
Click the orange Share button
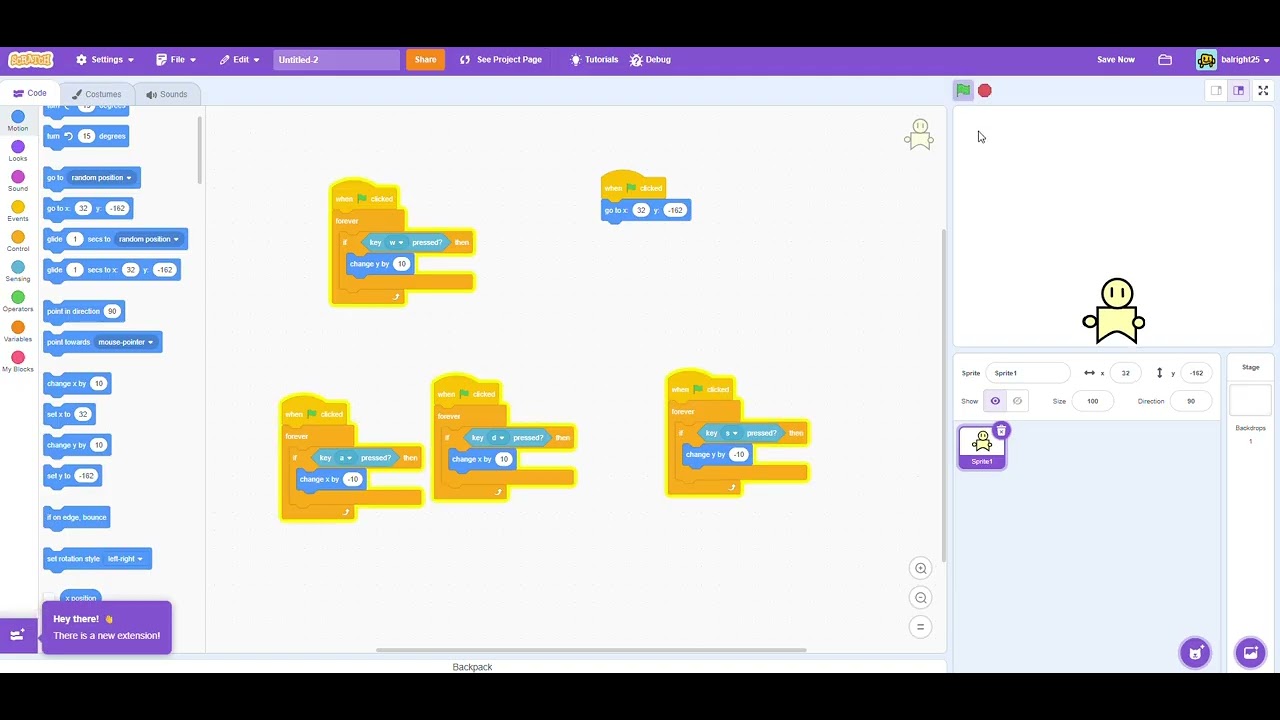coord(425,60)
